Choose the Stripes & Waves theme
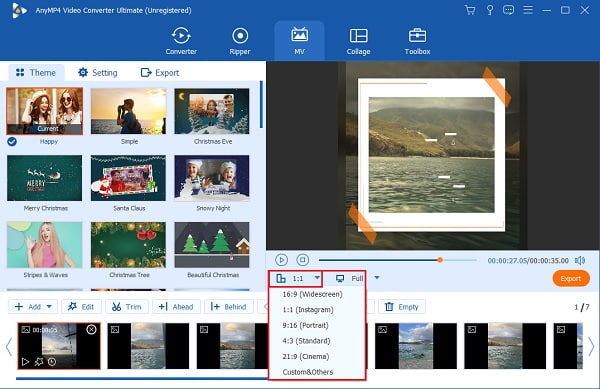Image resolution: width=600 pixels, height=389 pixels. [44, 245]
